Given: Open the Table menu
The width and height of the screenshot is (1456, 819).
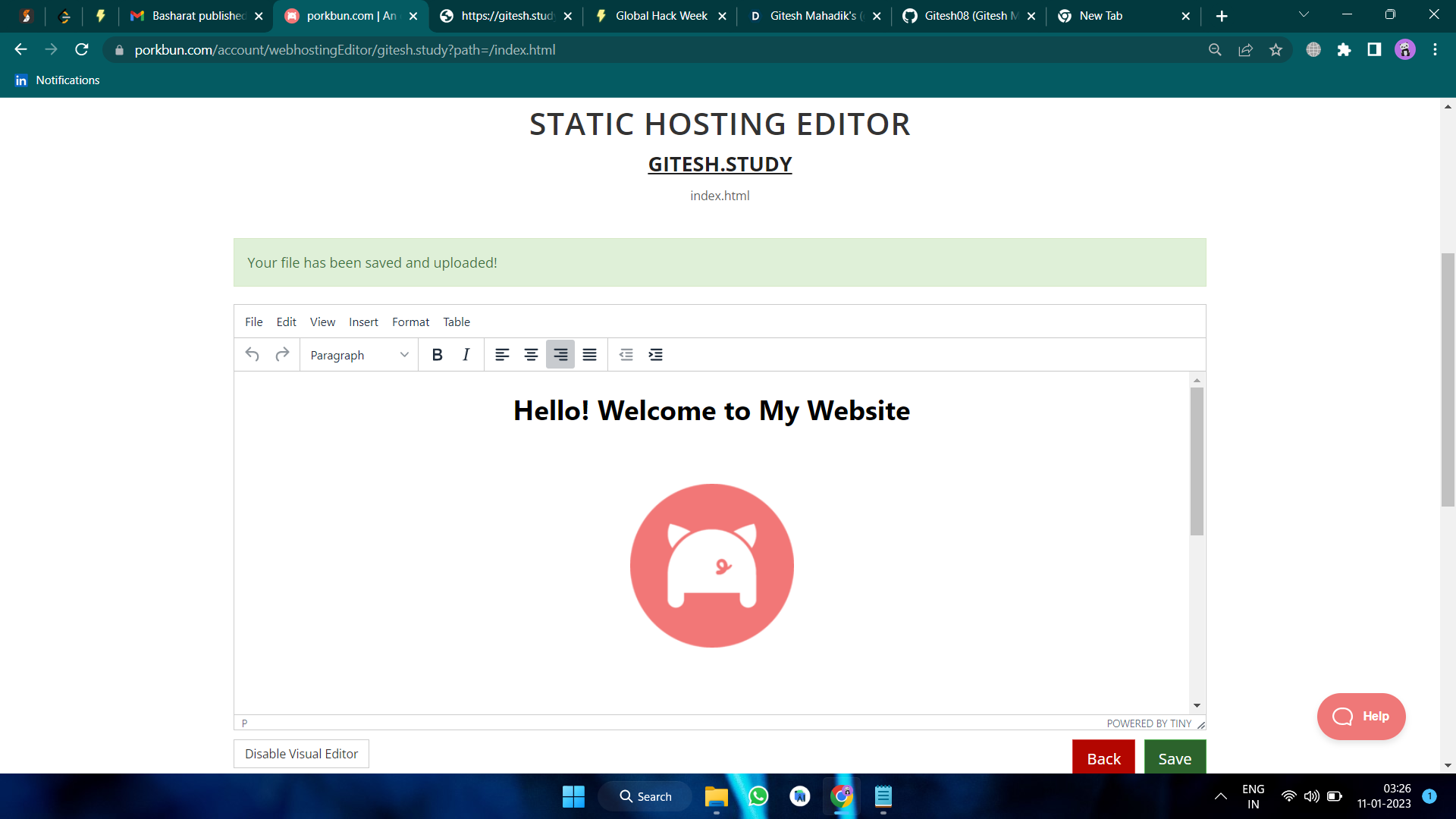Looking at the screenshot, I should (x=457, y=322).
